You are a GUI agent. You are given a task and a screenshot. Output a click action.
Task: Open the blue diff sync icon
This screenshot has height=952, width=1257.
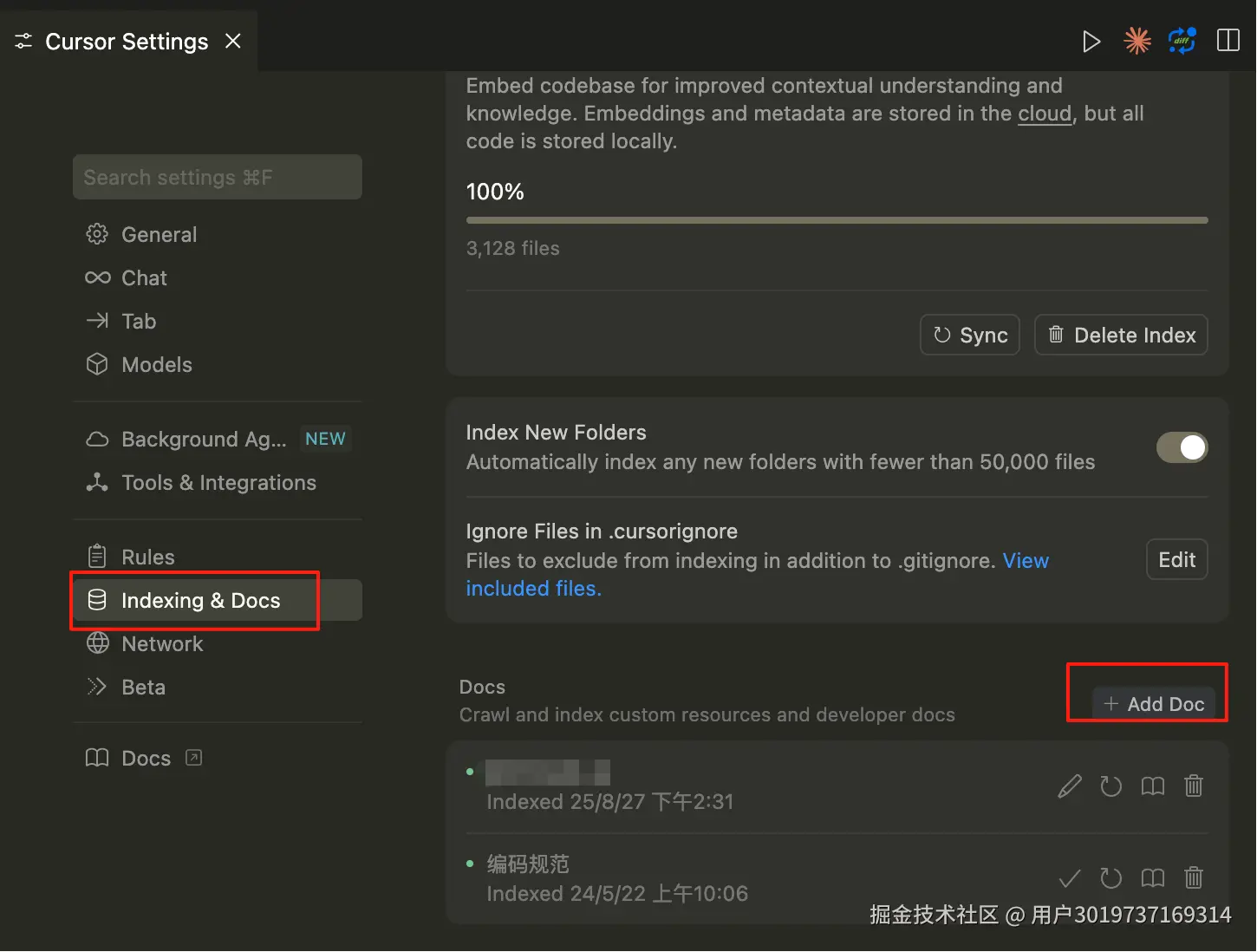click(1182, 41)
